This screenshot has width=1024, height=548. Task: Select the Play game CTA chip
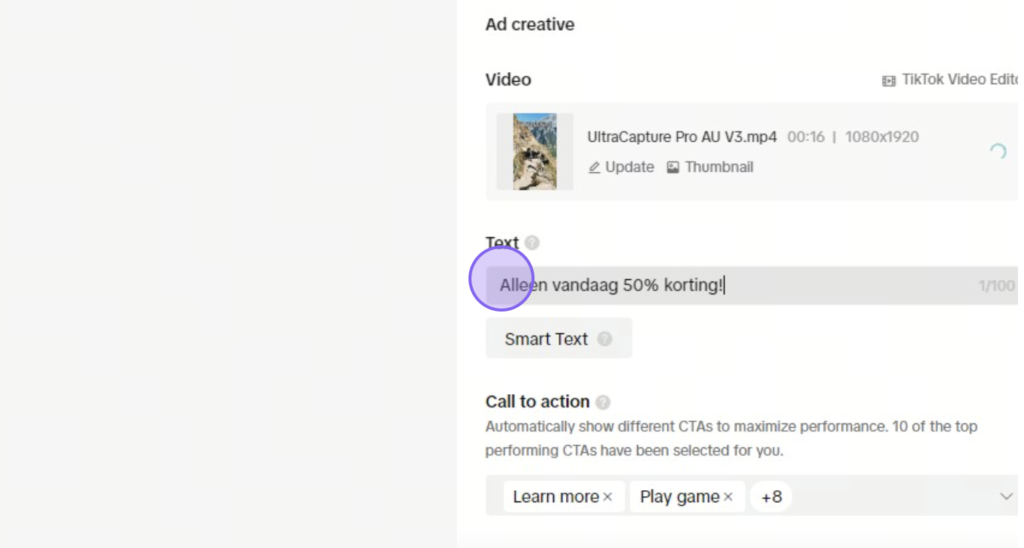coord(679,497)
